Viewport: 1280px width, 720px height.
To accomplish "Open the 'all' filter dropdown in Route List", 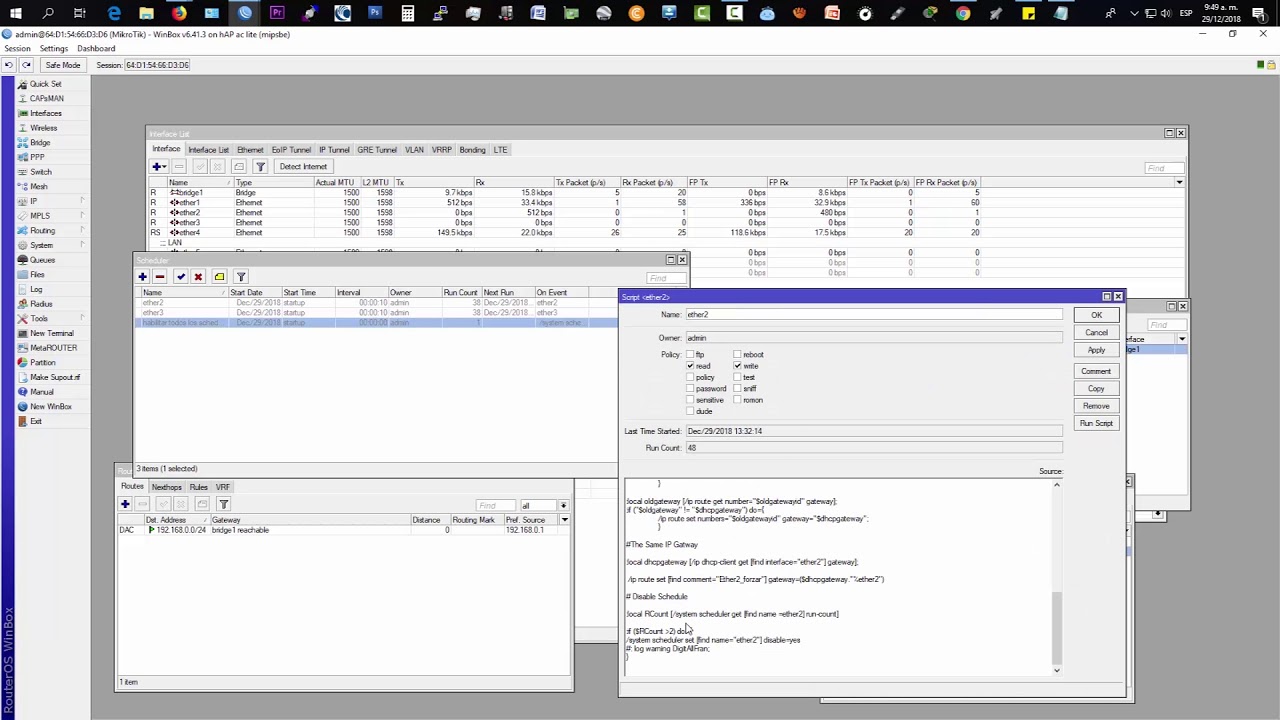I will (563, 505).
